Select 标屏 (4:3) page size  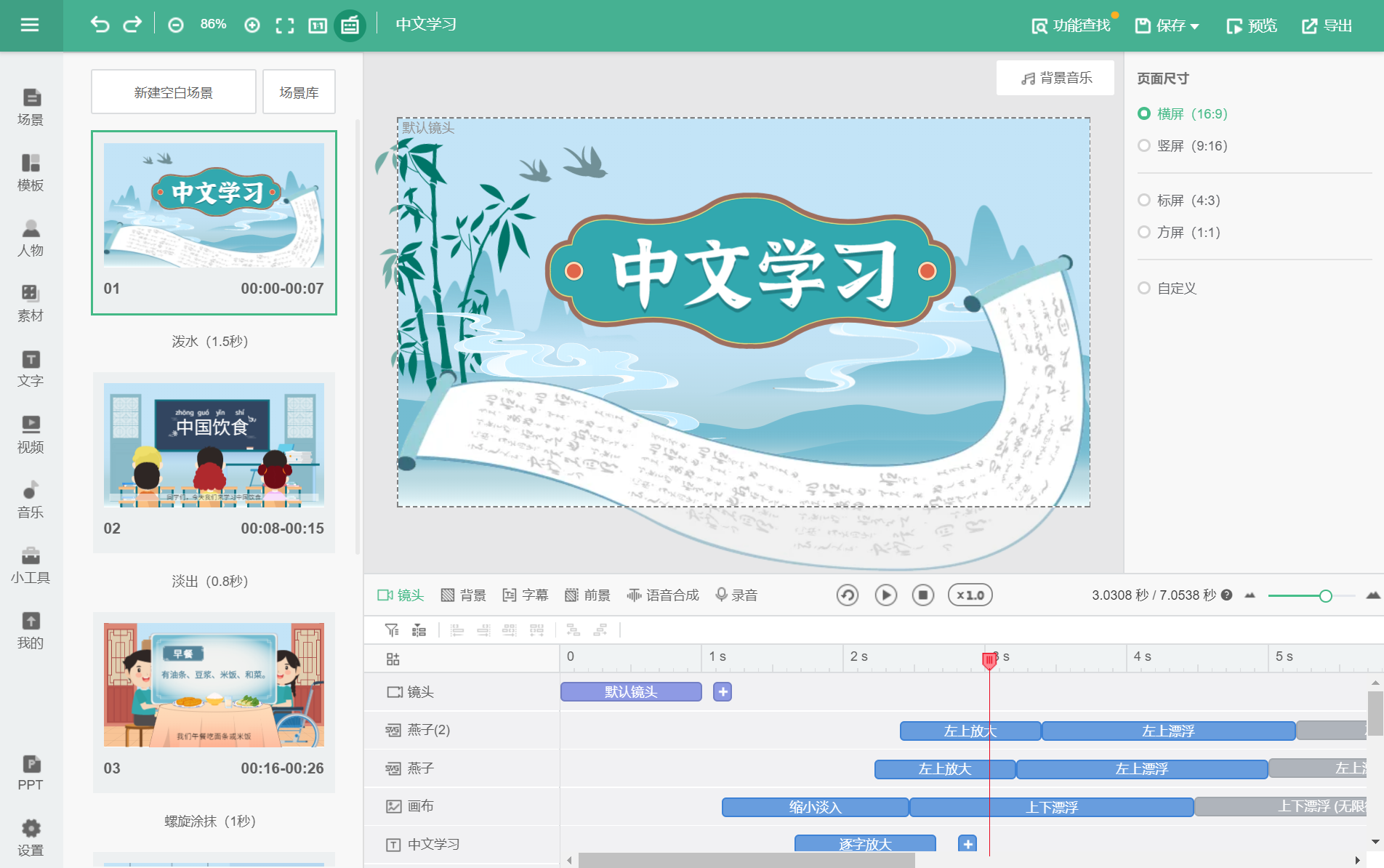1179,201
